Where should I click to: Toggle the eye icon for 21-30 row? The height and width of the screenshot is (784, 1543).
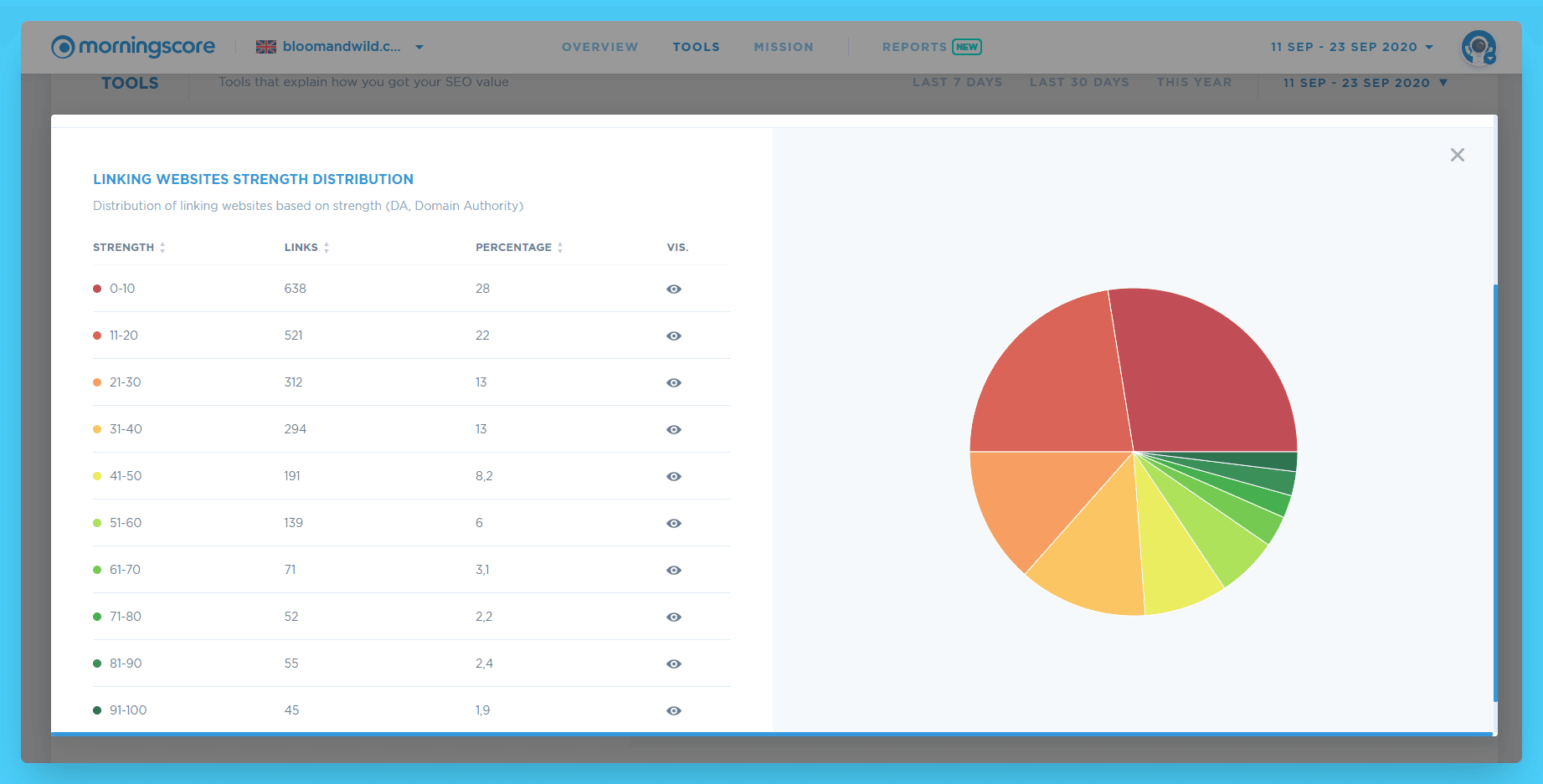pyautogui.click(x=674, y=382)
